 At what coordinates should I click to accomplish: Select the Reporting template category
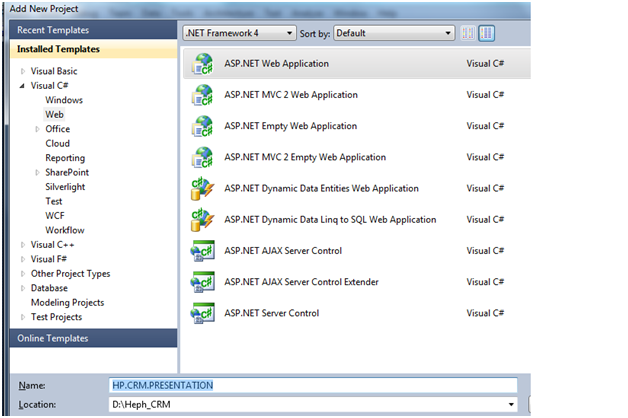pyautogui.click(x=65, y=158)
